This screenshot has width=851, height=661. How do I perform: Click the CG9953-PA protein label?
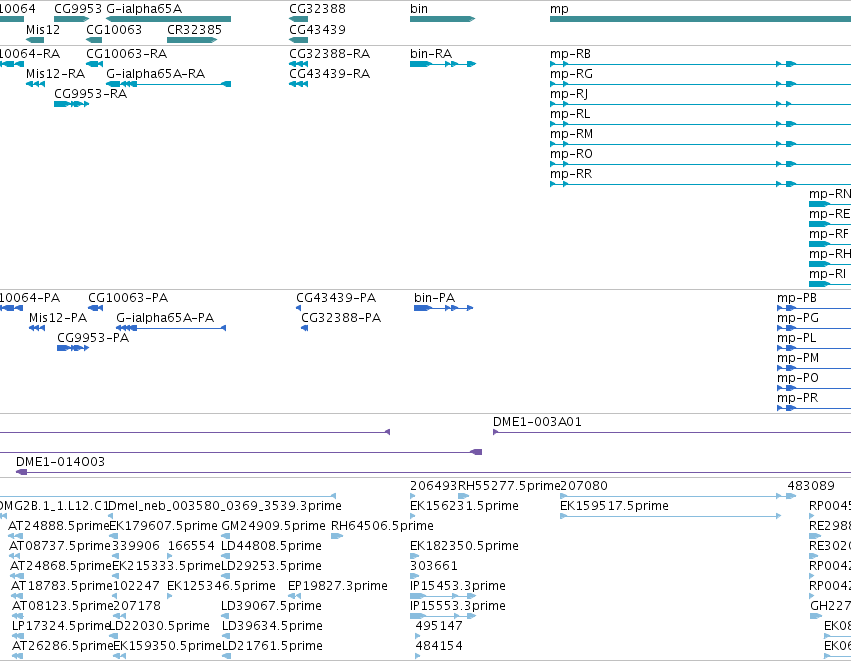click(93, 338)
